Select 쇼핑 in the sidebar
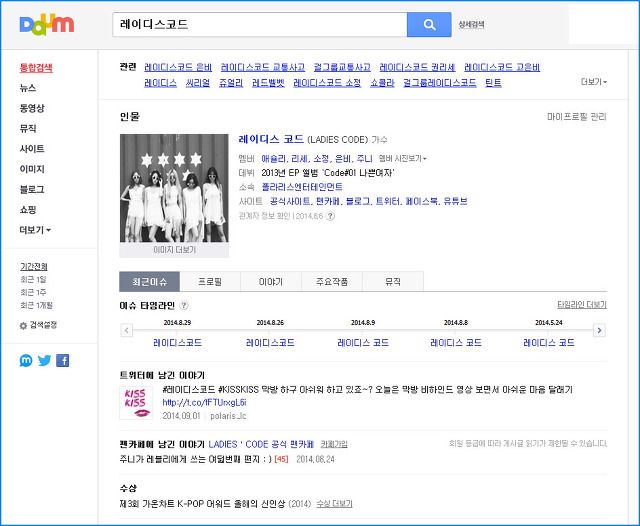 (28, 210)
